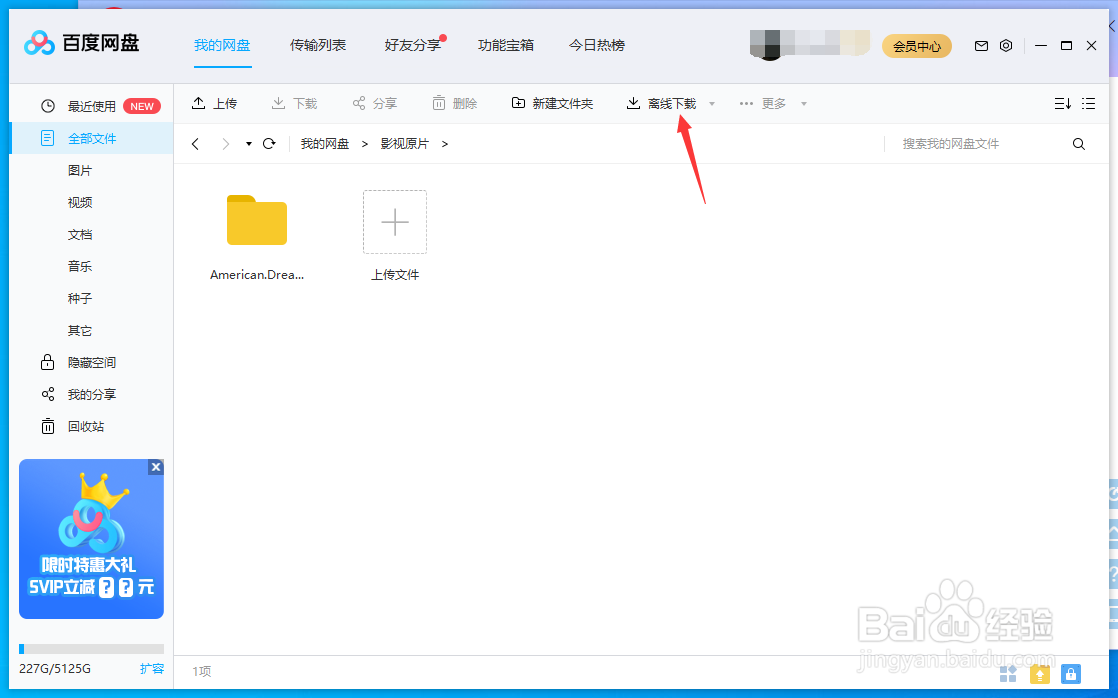Viewport: 1118px width, 698px height.
Task: Open Baidu Netdisk settings gear
Action: pos(1006,45)
